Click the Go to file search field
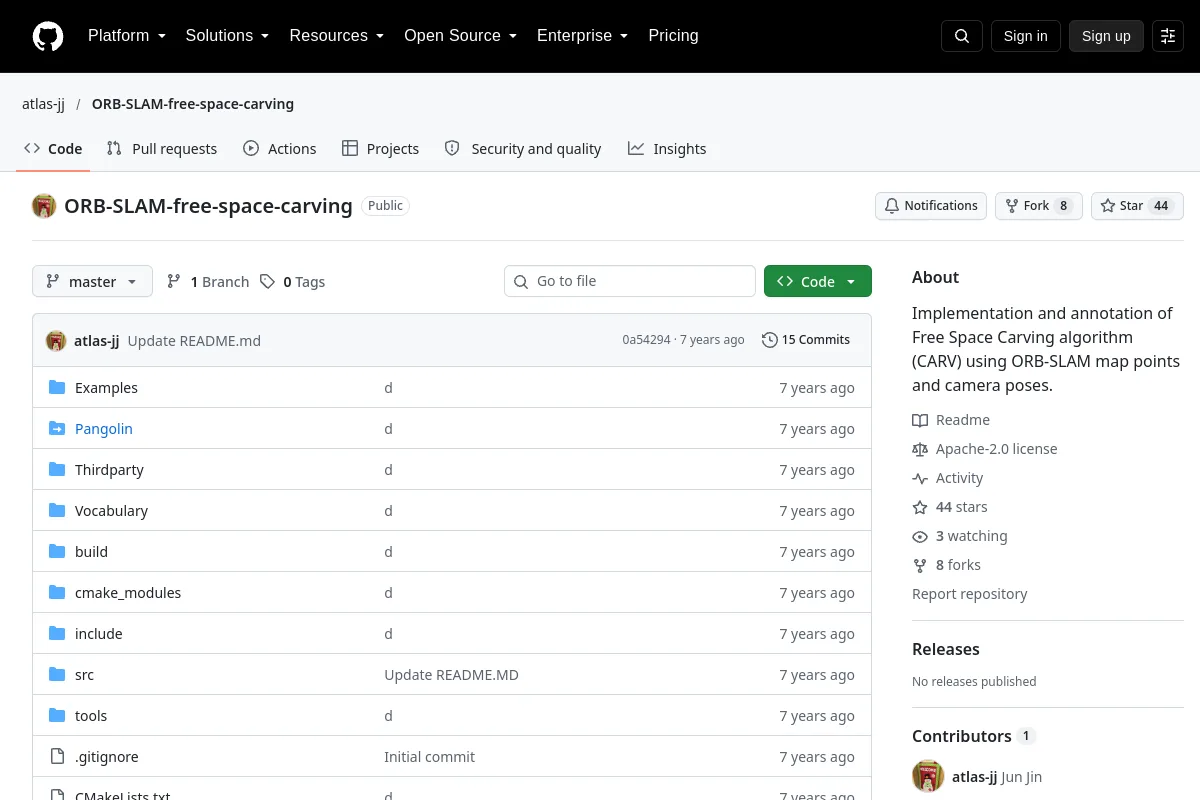 pyautogui.click(x=630, y=282)
